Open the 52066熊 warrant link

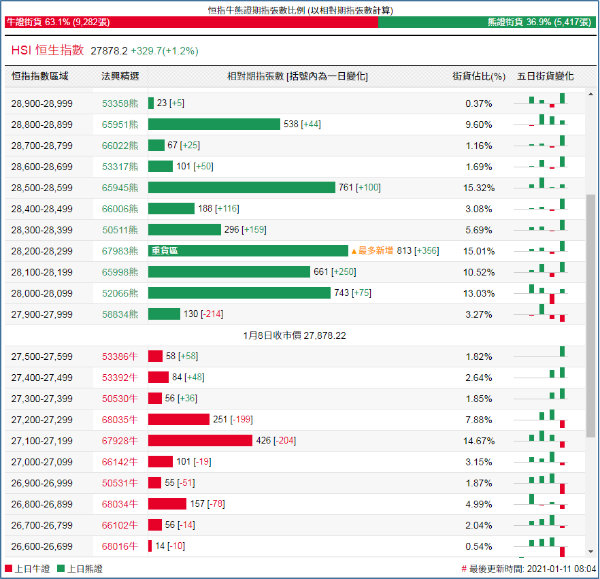(120, 293)
